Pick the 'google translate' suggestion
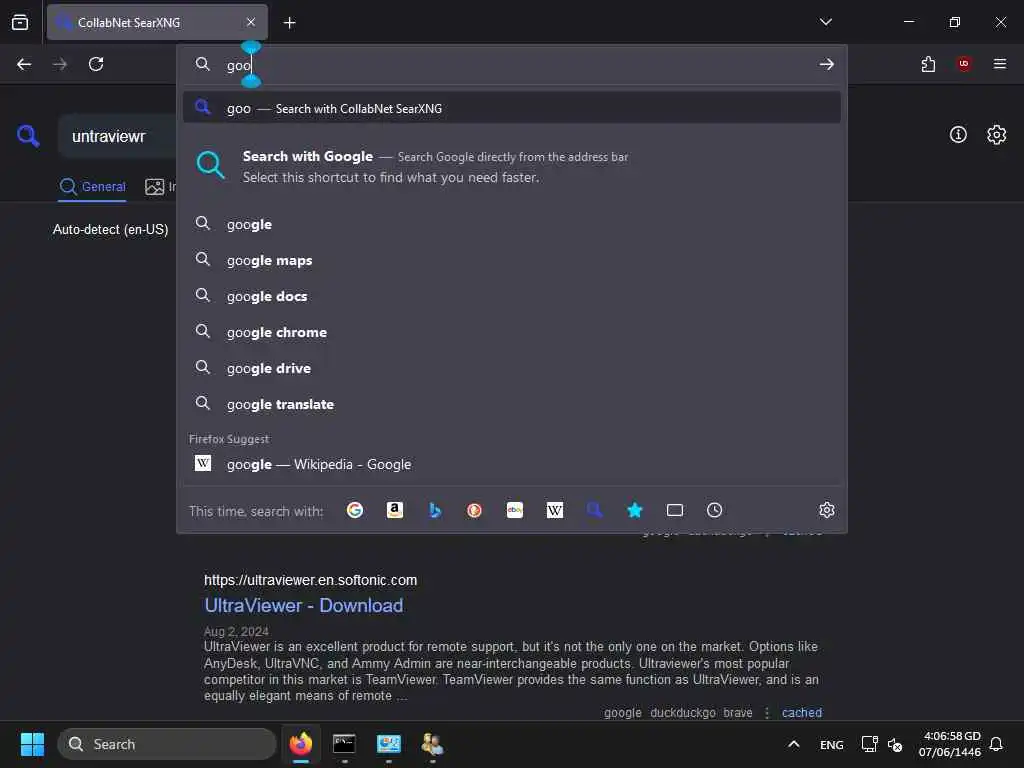Viewport: 1024px width, 768px height. (x=512, y=404)
